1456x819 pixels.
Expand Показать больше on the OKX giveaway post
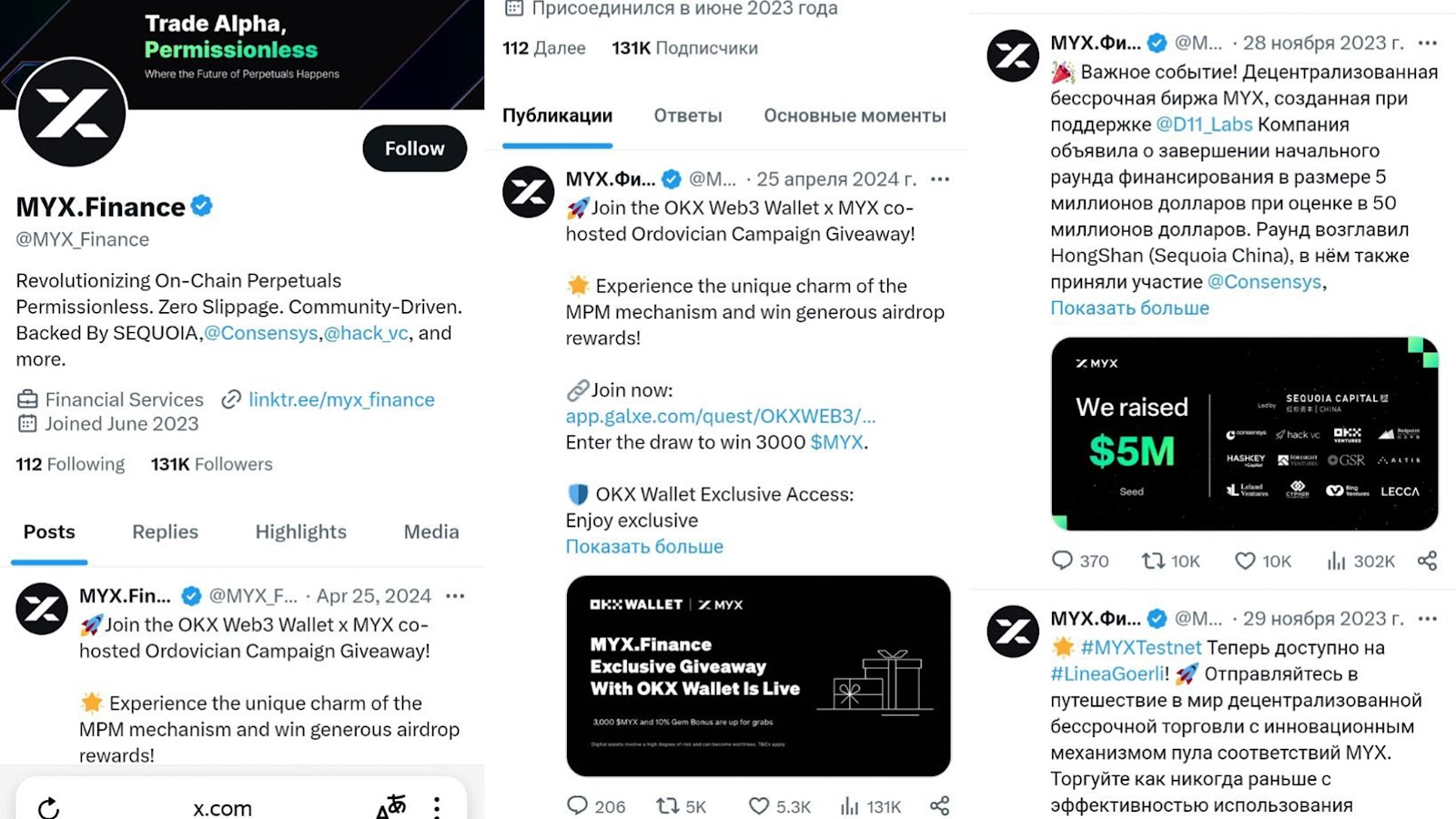643,546
